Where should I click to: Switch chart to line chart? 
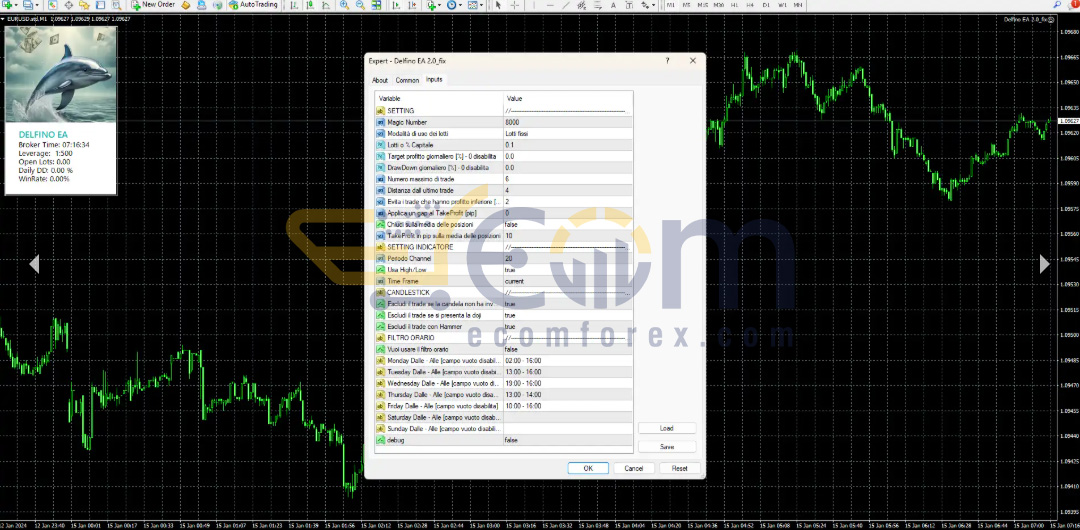tap(326, 5)
